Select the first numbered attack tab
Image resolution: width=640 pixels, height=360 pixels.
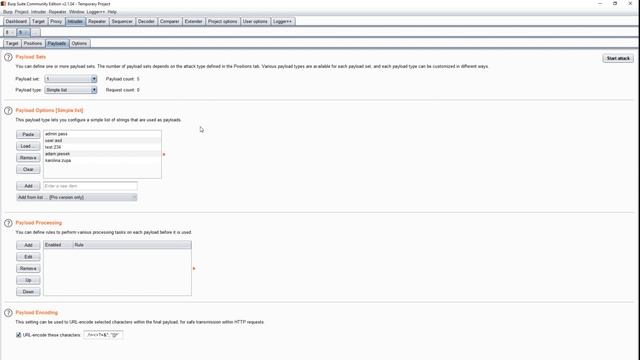(x=10, y=32)
